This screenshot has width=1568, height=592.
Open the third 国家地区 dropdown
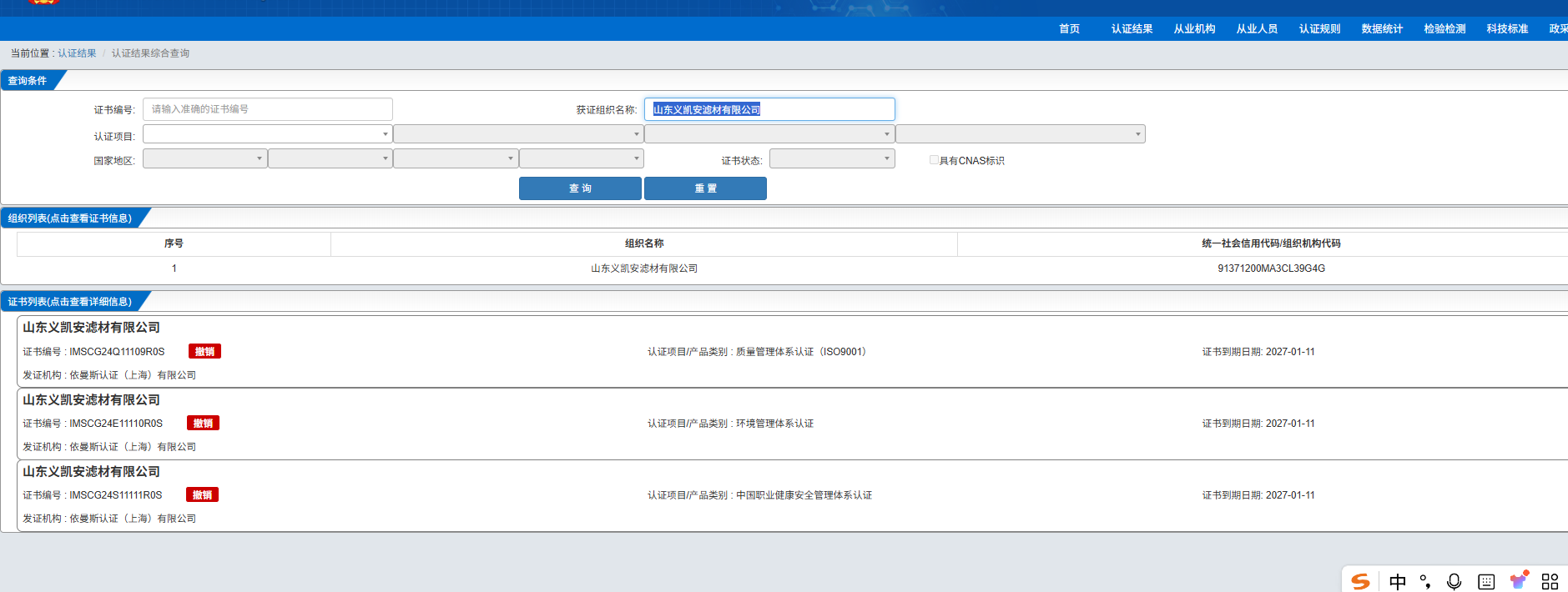click(456, 158)
